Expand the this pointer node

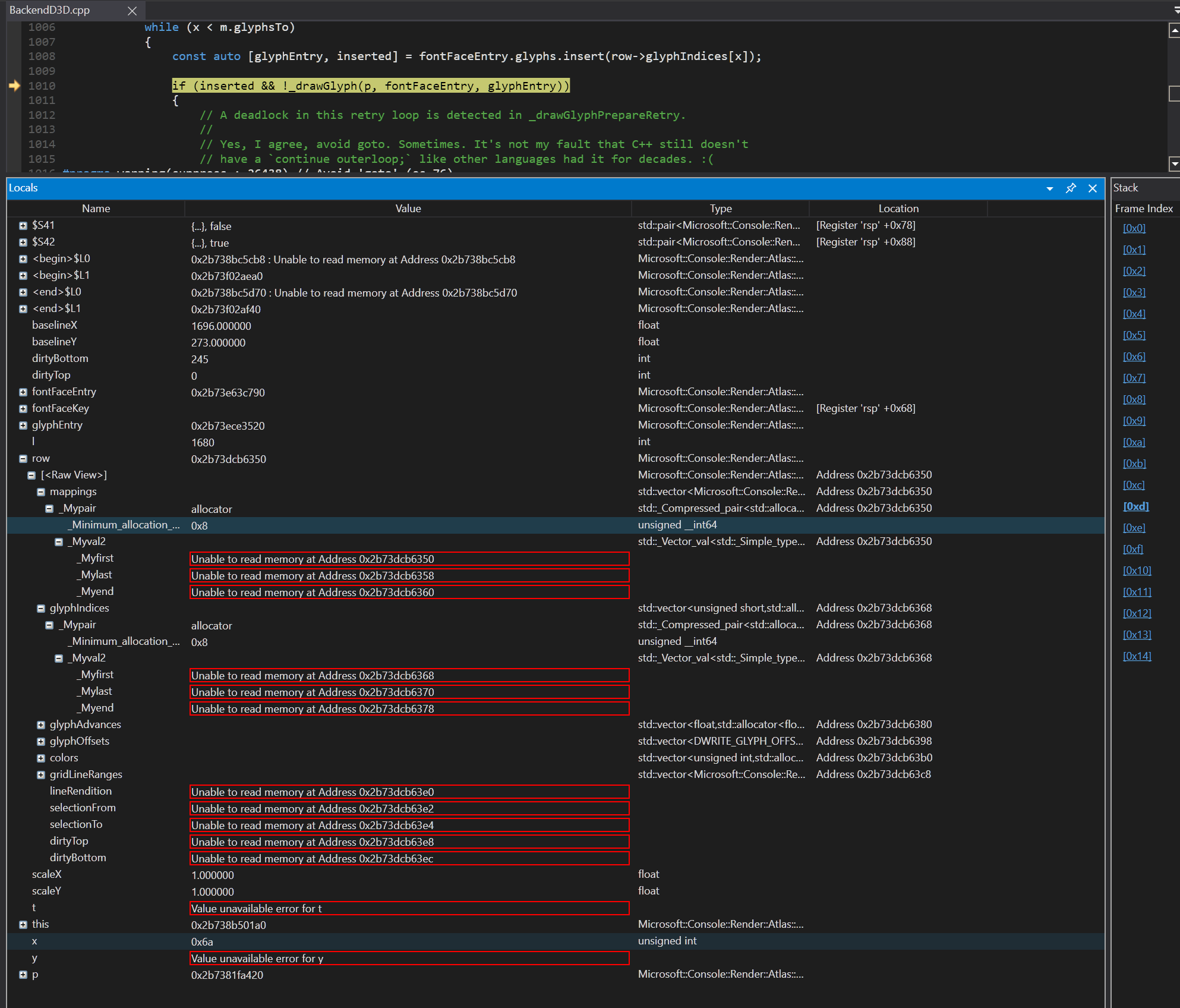click(23, 924)
